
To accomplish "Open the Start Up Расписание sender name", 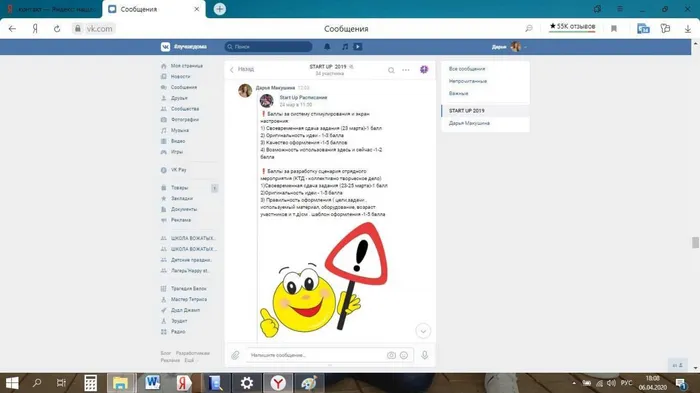I will click(x=303, y=97).
